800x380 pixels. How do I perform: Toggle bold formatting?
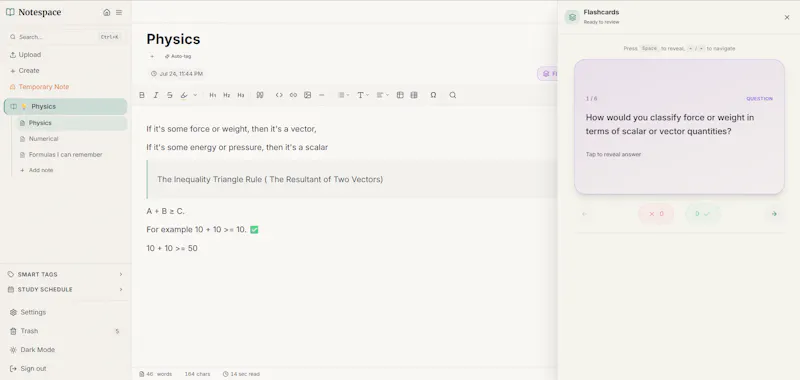(142, 95)
